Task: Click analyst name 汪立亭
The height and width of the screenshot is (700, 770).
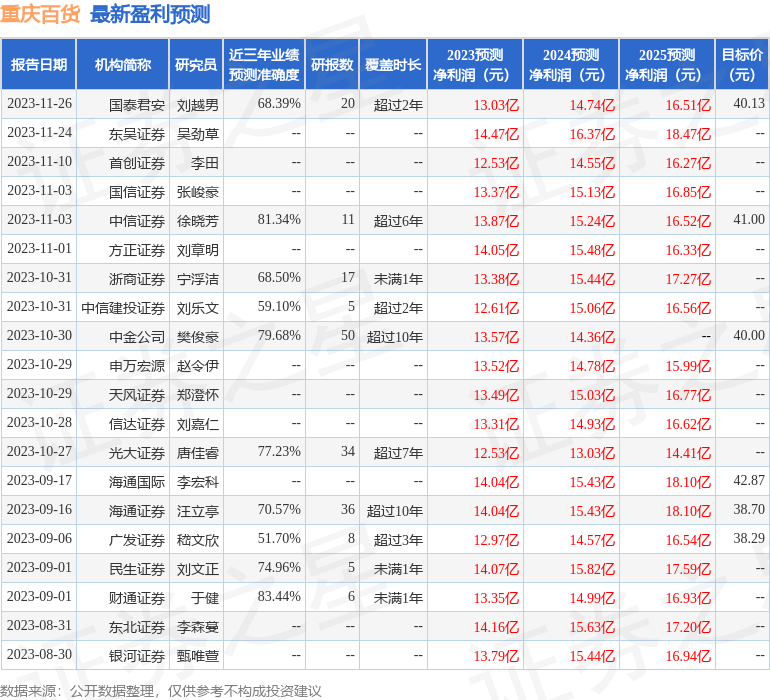Action: [x=198, y=511]
